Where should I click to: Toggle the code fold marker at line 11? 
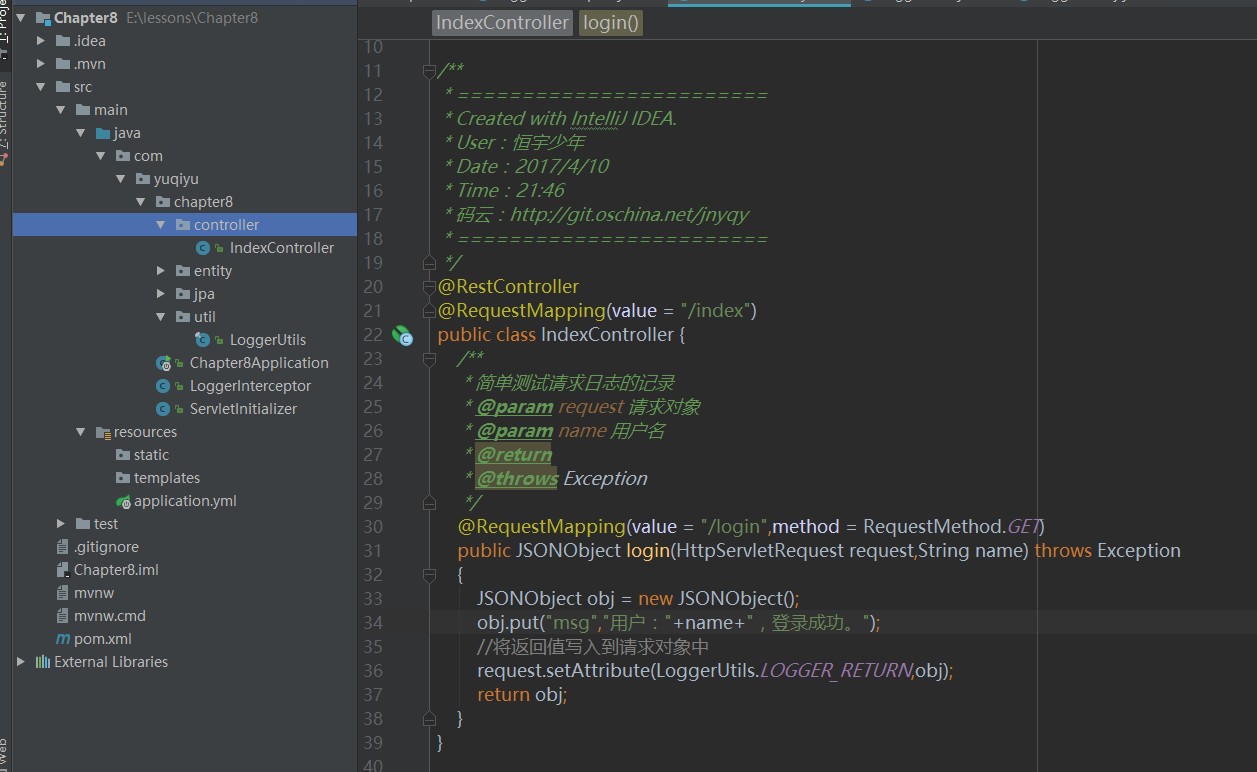click(429, 70)
